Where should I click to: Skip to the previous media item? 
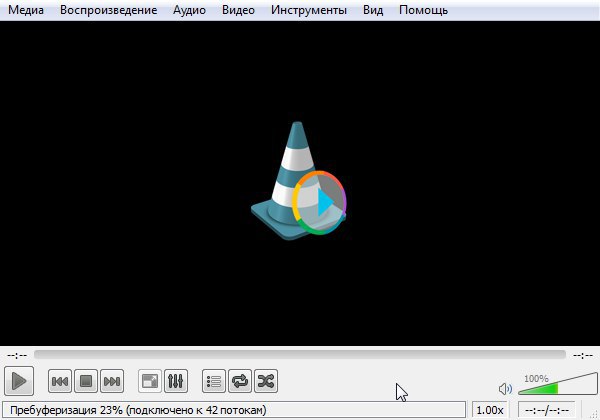click(60, 381)
